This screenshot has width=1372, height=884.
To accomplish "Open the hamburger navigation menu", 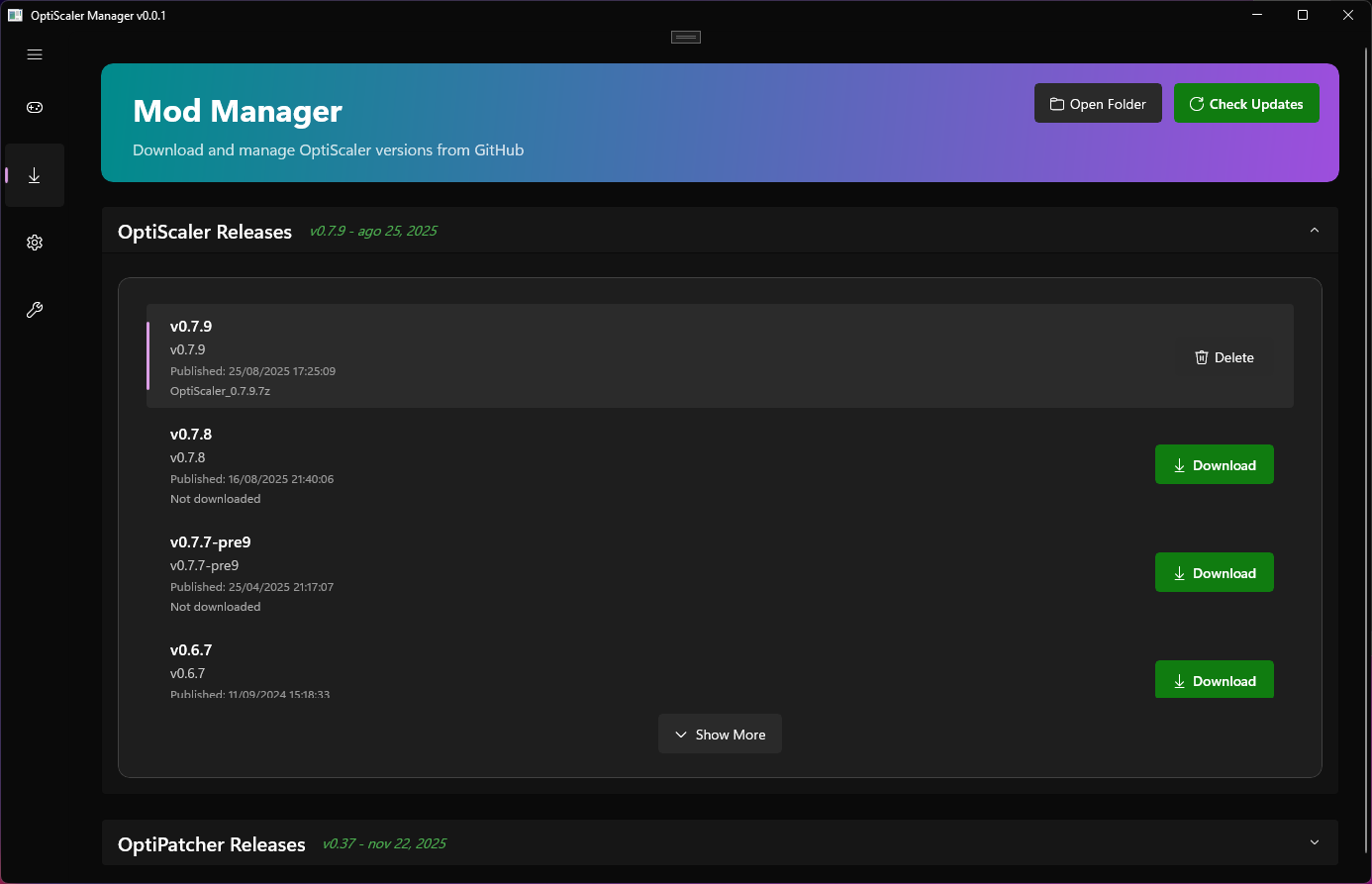I will click(x=35, y=54).
